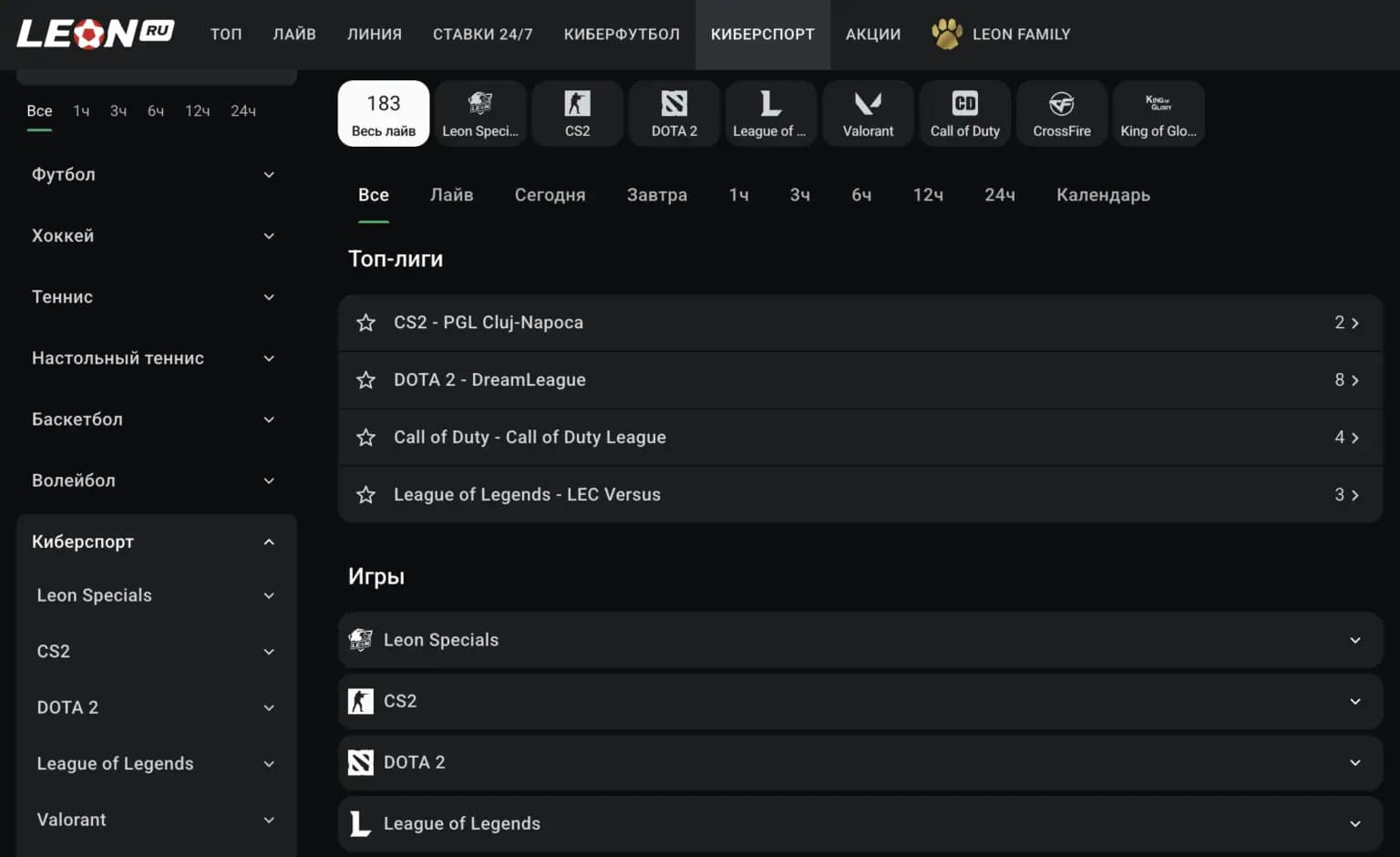Expand the Теннис sidebar section
Viewport: 1400px width, 857px height.
click(269, 297)
